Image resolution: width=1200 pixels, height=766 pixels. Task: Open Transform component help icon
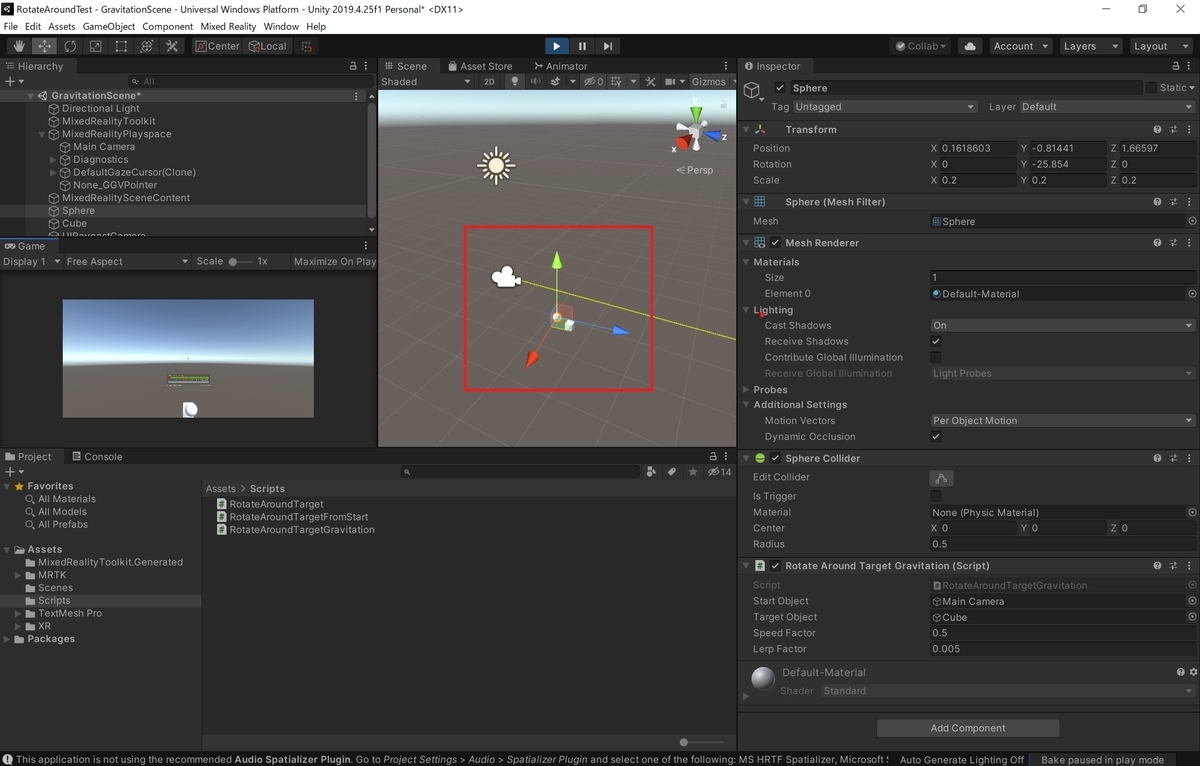point(1157,129)
